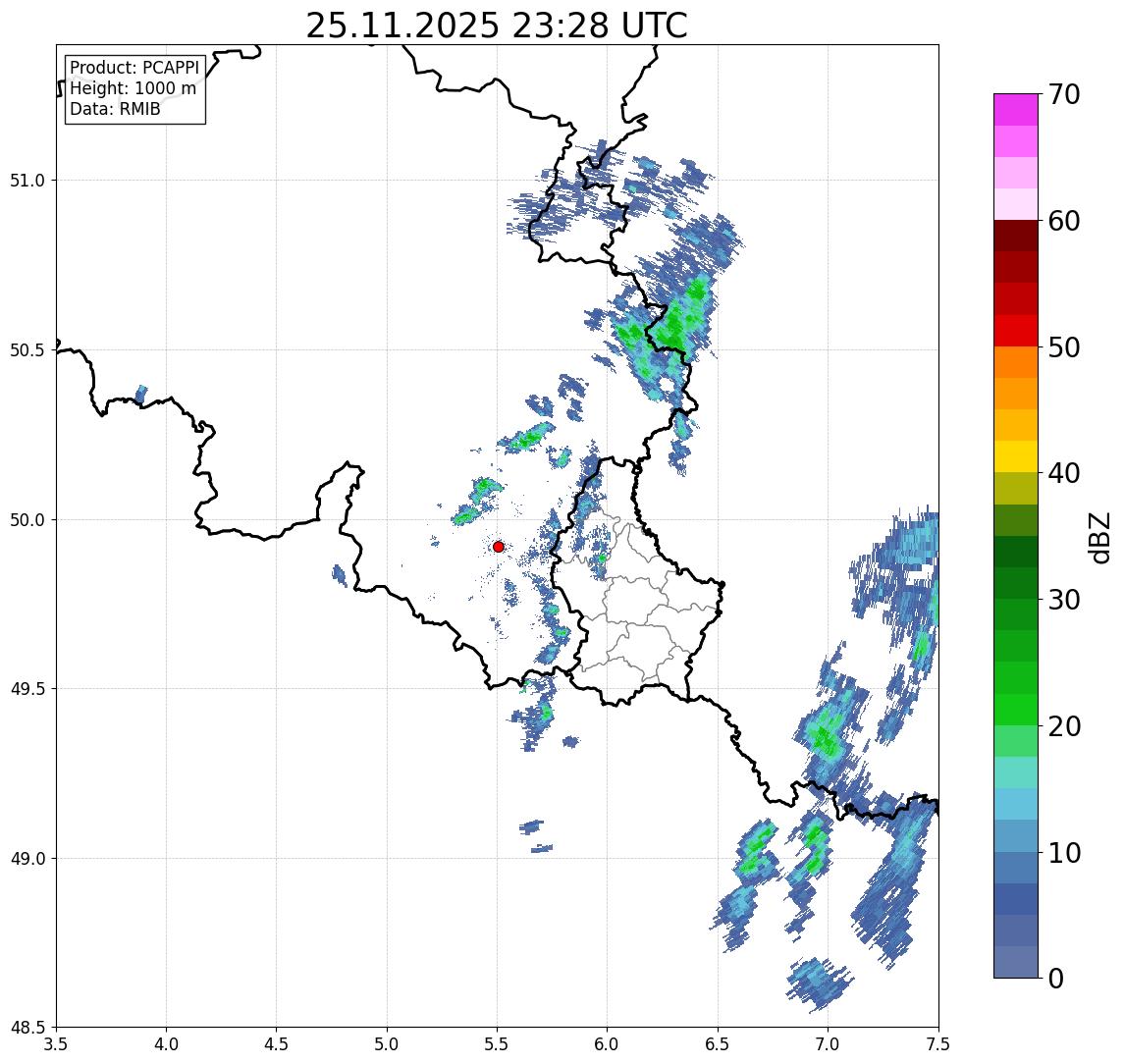Pick the bright green colorbar segment above 20
Image resolution: width=1124 pixels, height=1064 pixels.
click(x=1016, y=709)
